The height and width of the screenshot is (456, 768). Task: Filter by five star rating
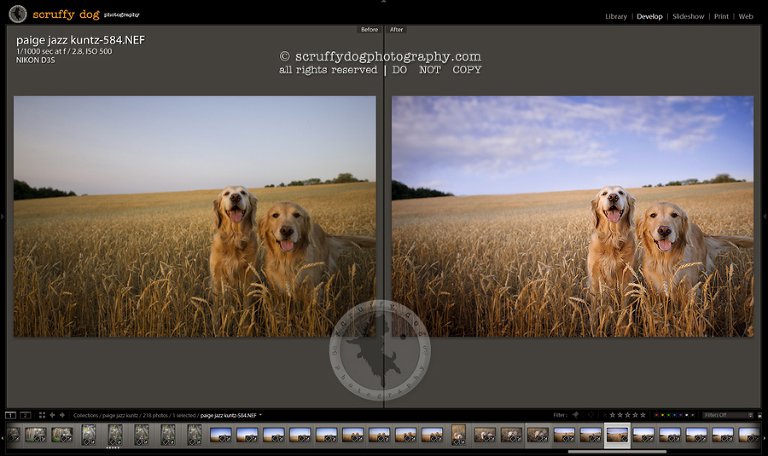641,415
